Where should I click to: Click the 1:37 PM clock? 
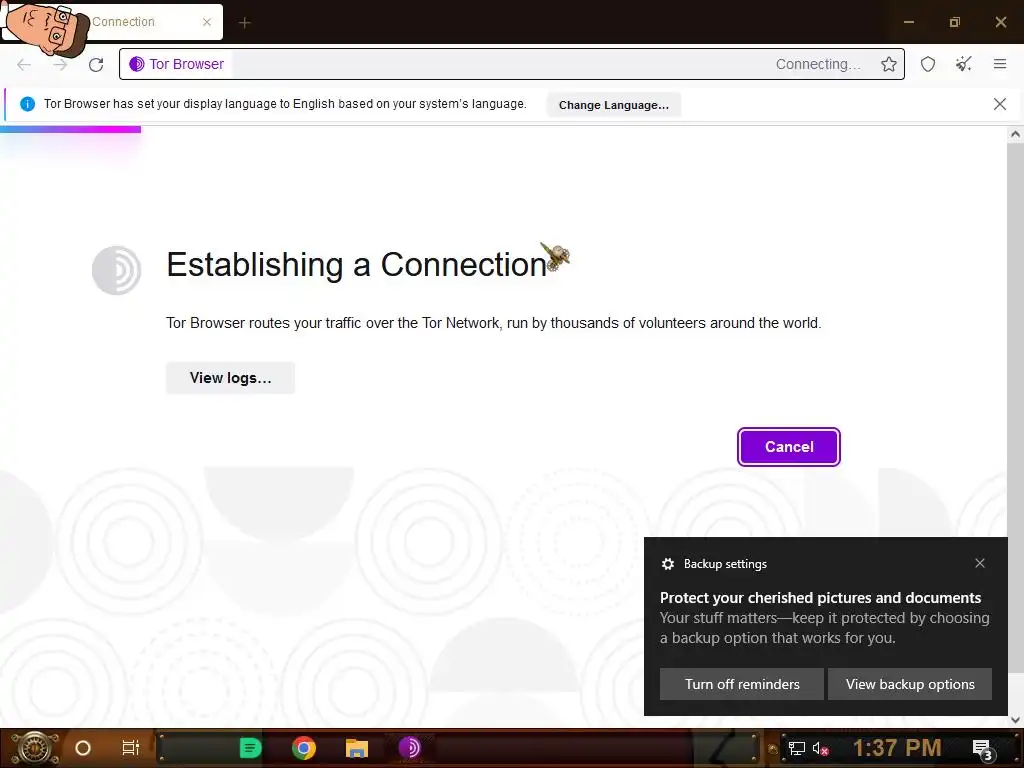[897, 748]
